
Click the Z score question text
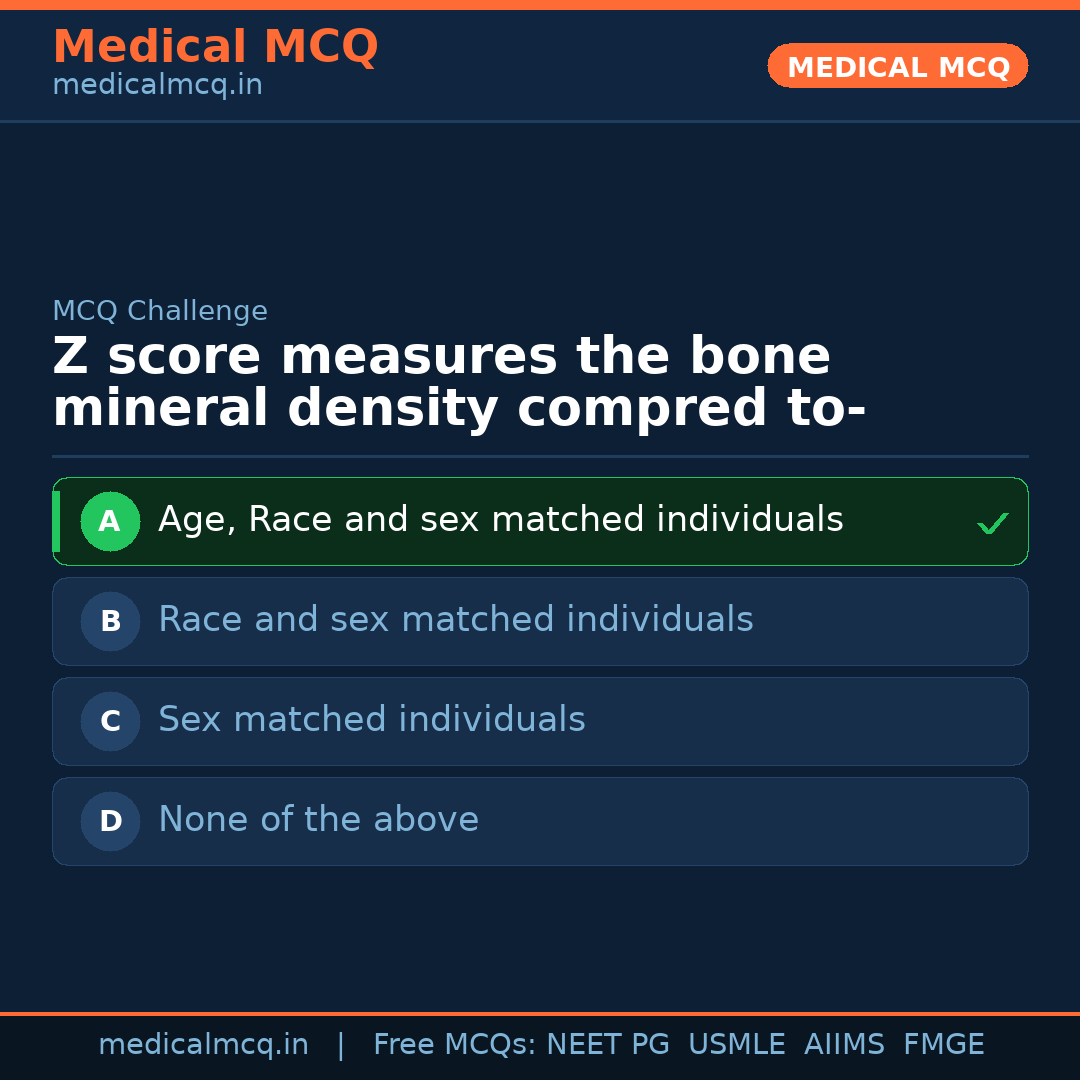click(458, 383)
